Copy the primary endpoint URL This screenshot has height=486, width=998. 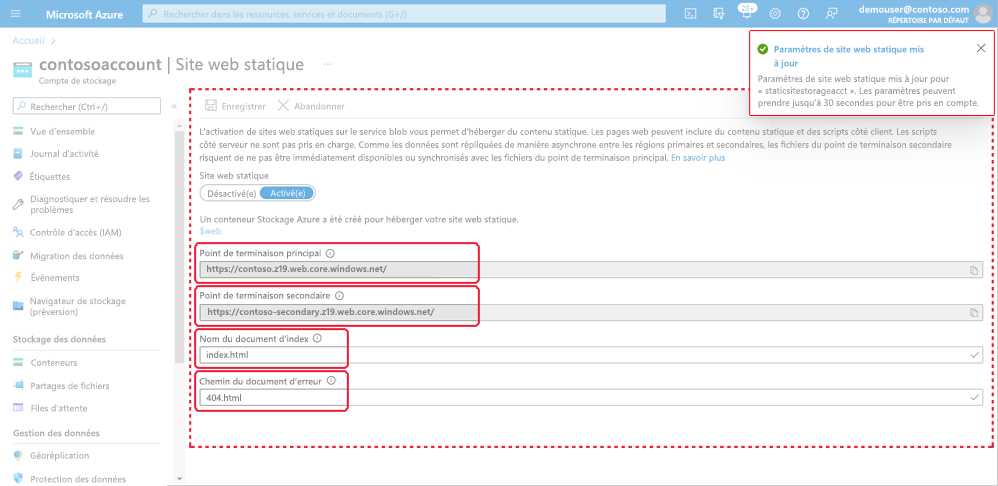tap(973, 270)
